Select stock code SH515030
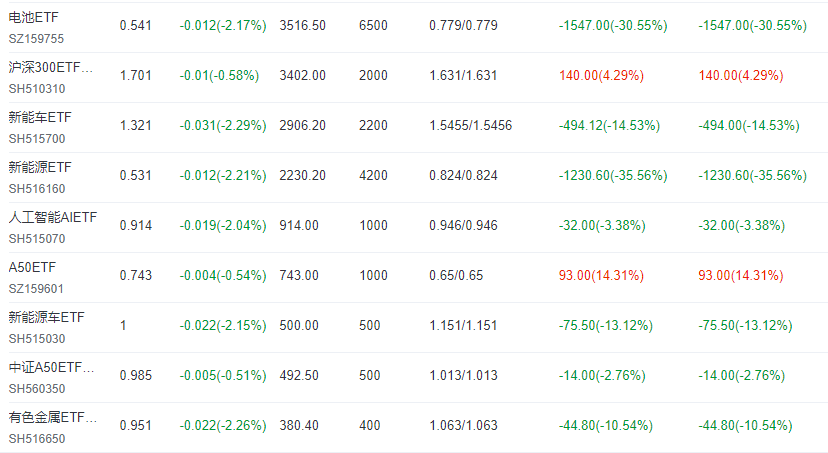Image resolution: width=828 pixels, height=453 pixels. point(37,339)
